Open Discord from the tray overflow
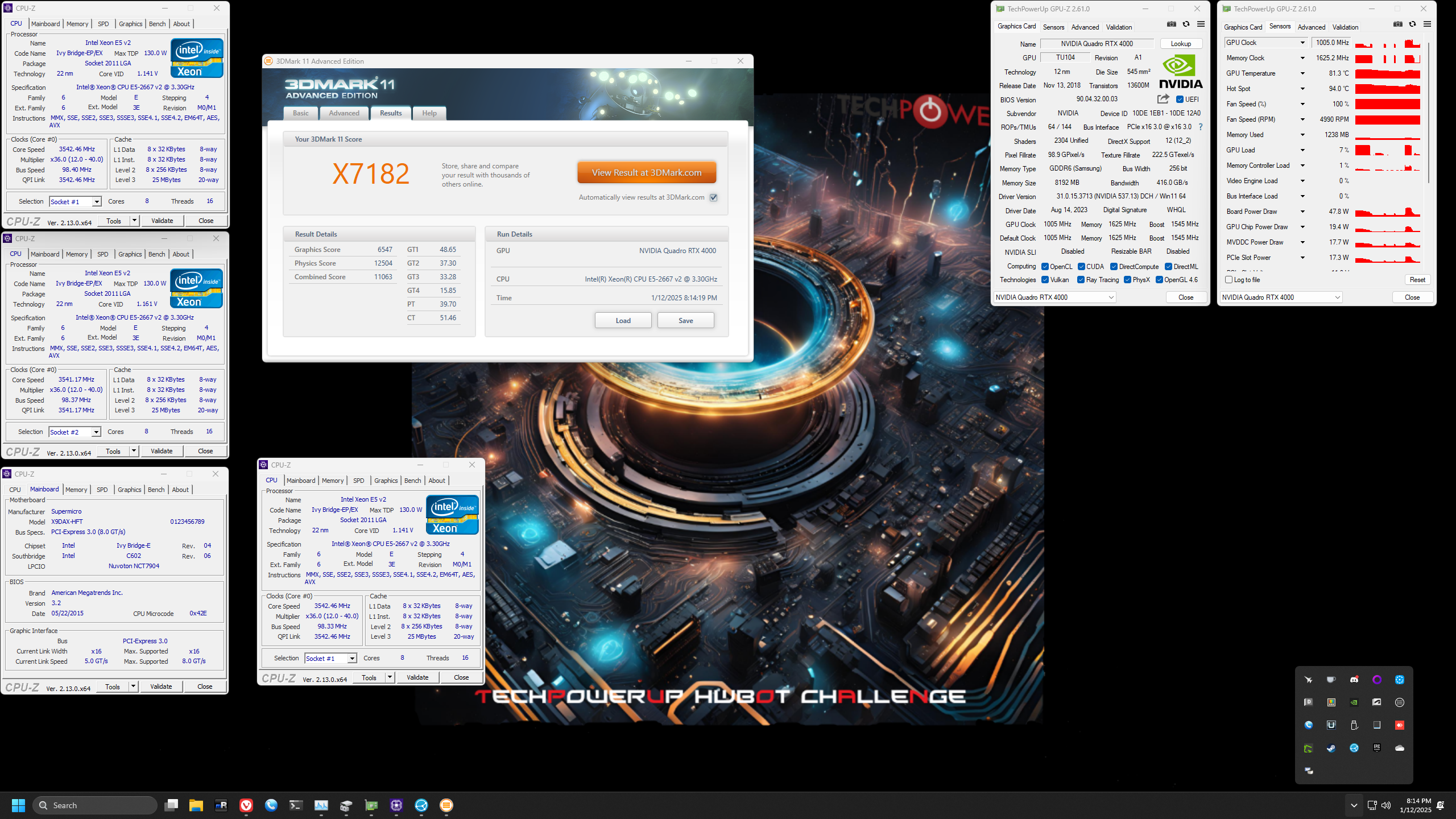Image resolution: width=1456 pixels, height=819 pixels. [1354, 680]
